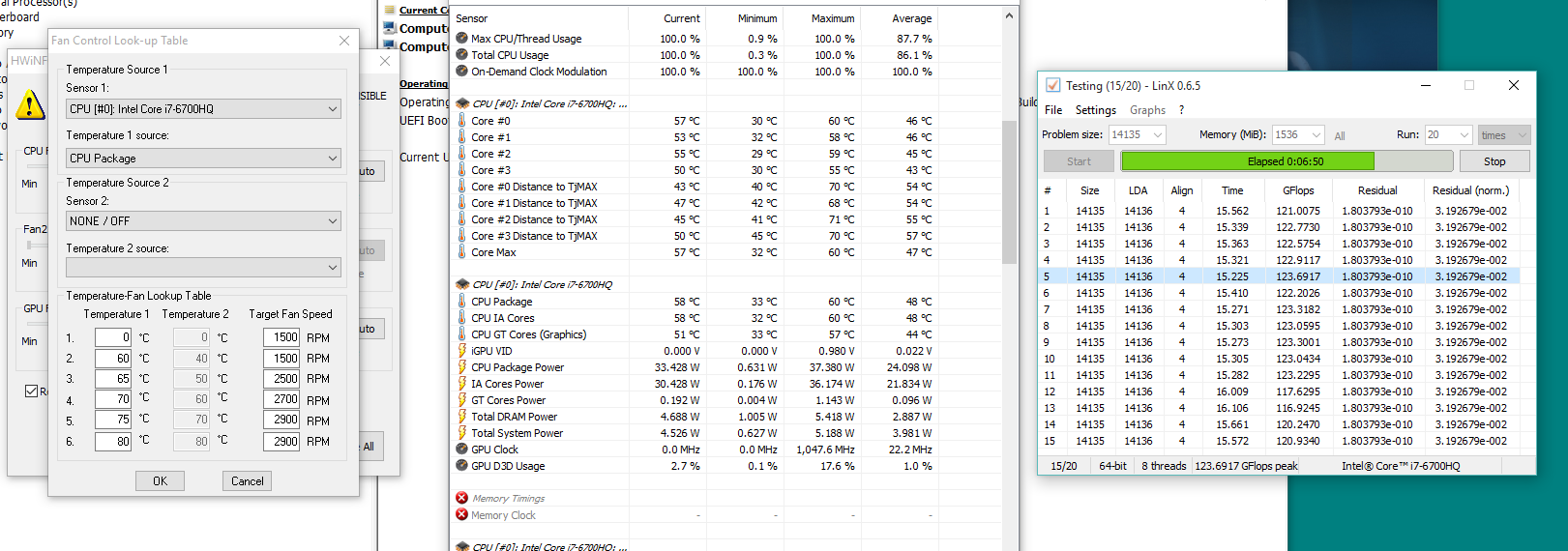This screenshot has width=1568, height=551.
Task: Click the Memory Timings disabled red icon
Action: click(461, 499)
